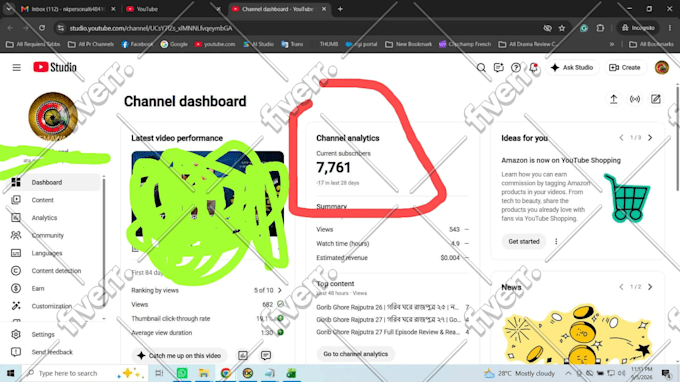Open the All Pr Channels bookmark folder
The height and width of the screenshot is (382, 680).
91,44
